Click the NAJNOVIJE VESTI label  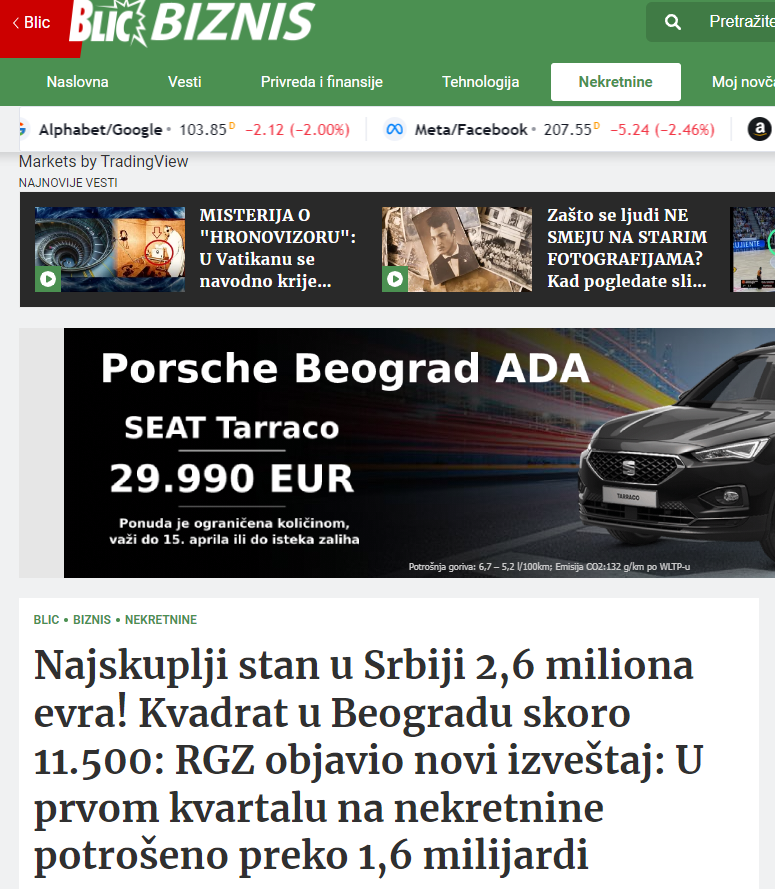tap(68, 183)
